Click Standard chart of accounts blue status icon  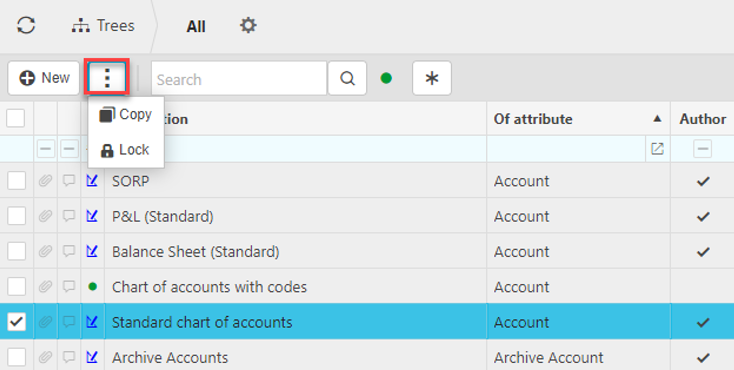[92, 321]
